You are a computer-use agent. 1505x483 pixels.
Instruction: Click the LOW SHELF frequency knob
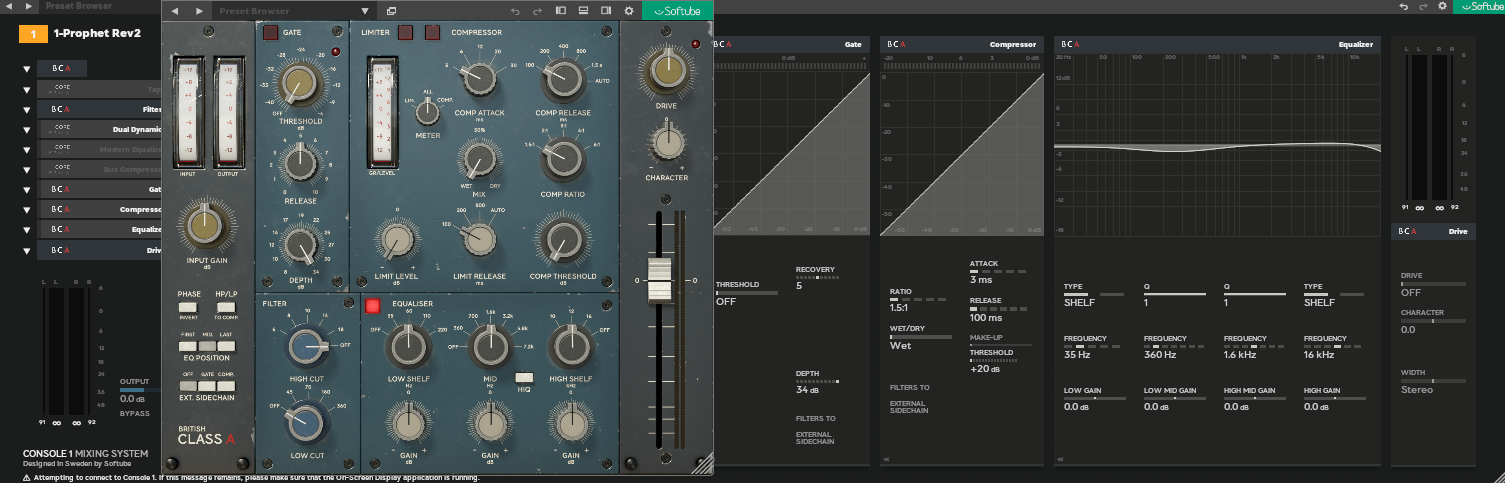coord(407,346)
